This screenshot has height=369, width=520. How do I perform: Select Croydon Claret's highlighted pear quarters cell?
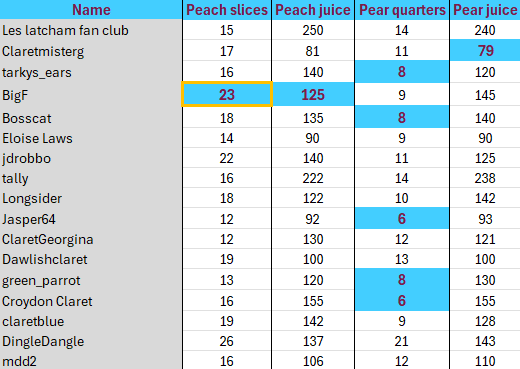click(402, 300)
